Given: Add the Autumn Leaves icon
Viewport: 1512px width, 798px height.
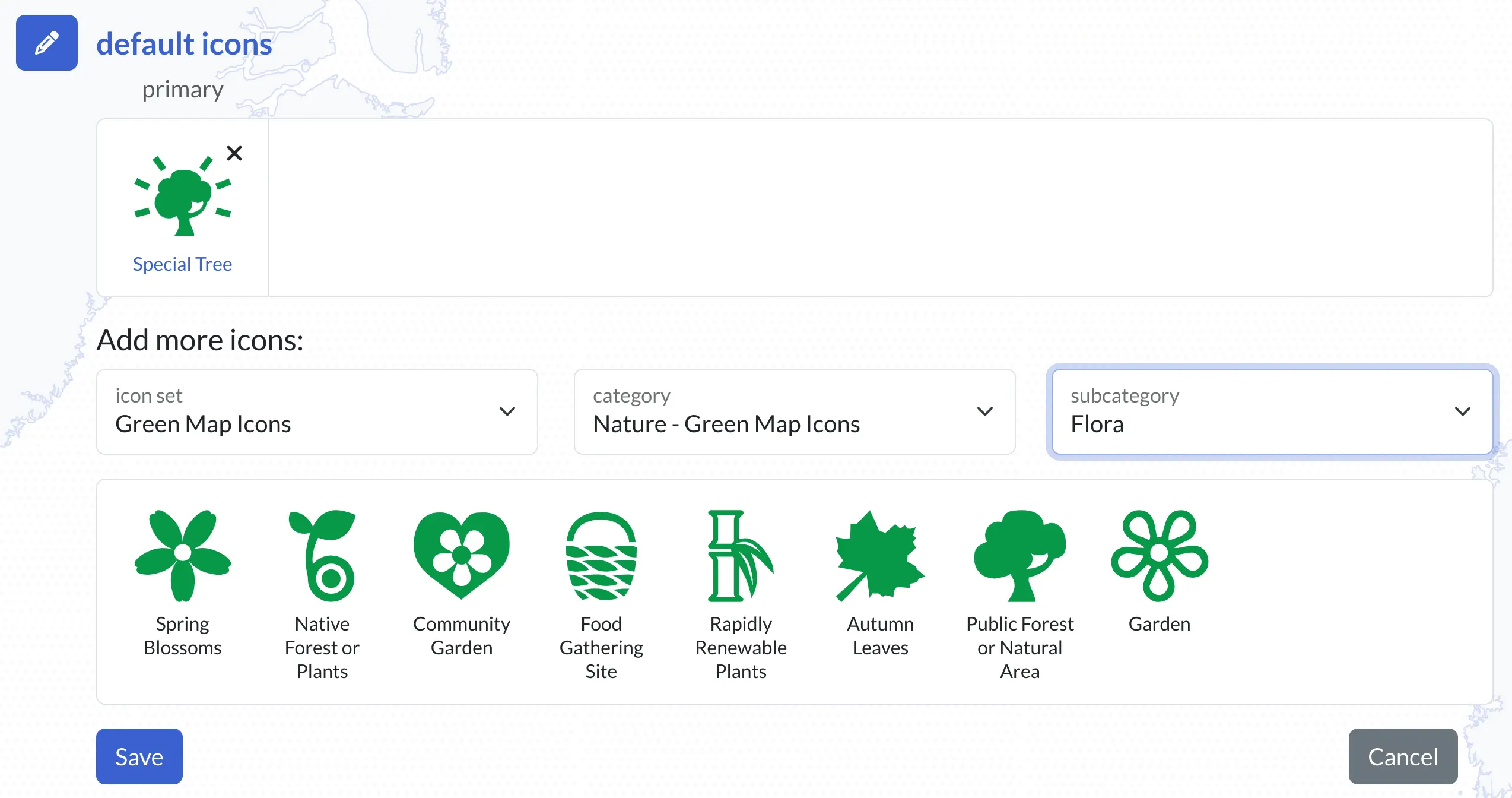Looking at the screenshot, I should click(880, 556).
